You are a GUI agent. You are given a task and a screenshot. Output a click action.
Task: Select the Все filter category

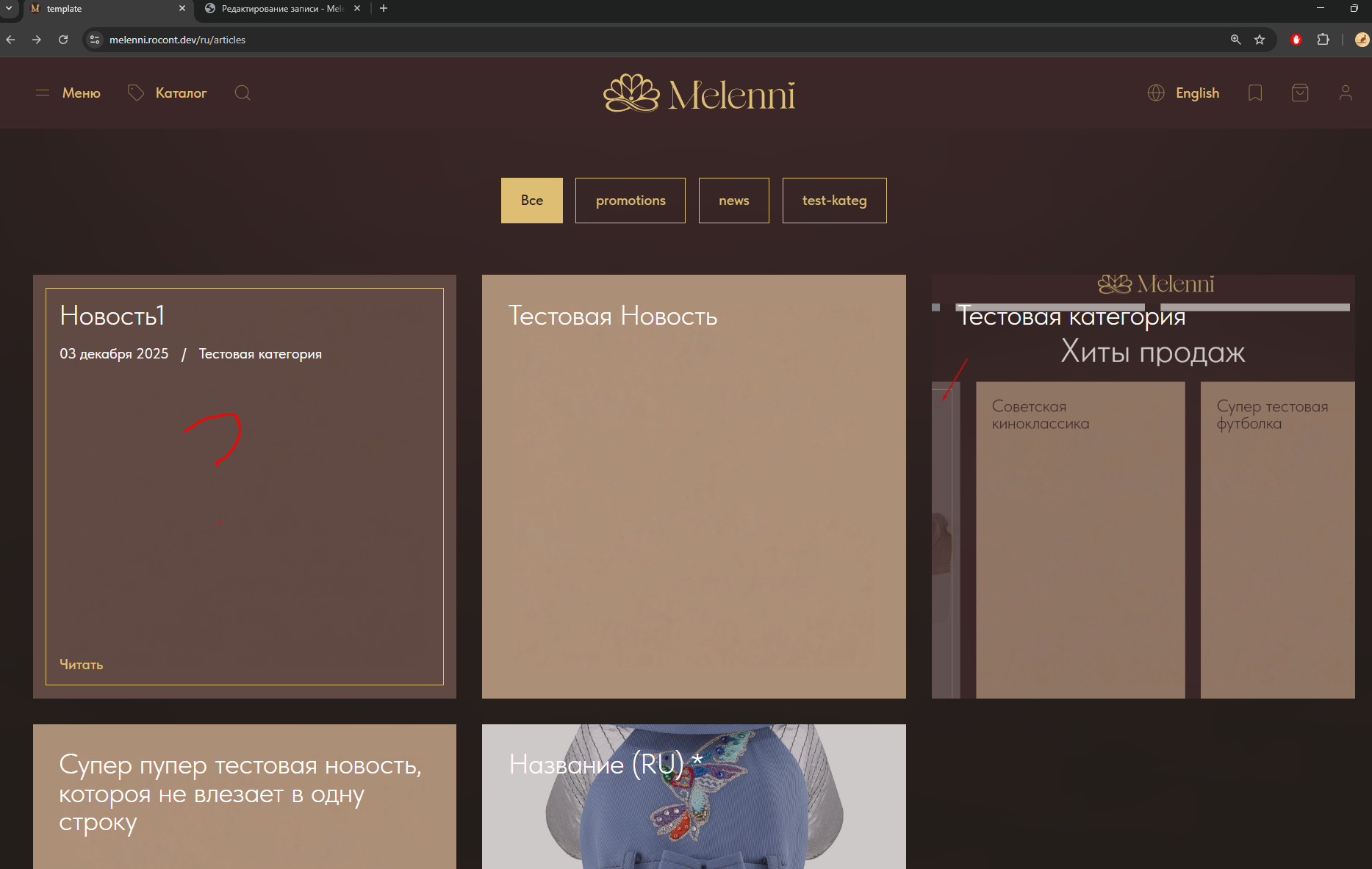(531, 201)
